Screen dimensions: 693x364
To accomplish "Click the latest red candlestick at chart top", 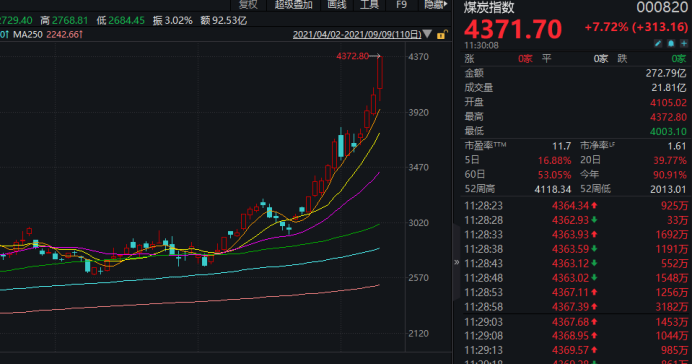I will tap(380, 73).
